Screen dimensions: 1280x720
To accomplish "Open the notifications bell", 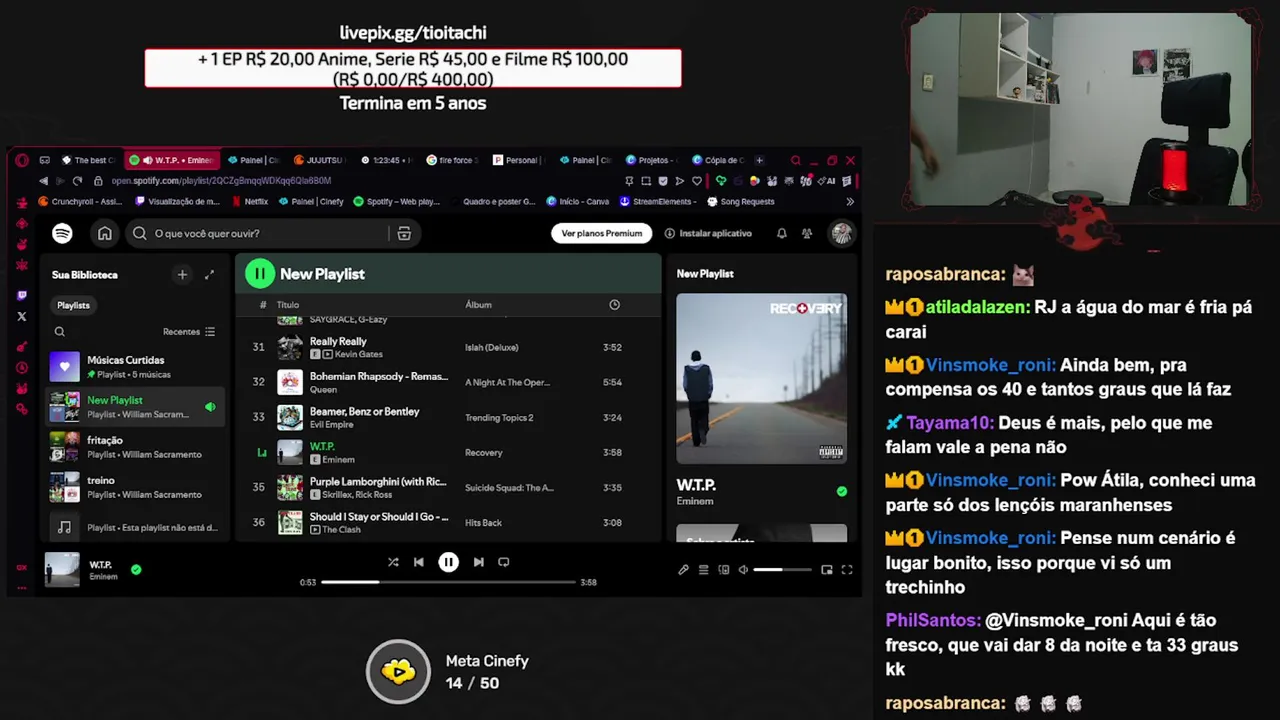I will (782, 233).
